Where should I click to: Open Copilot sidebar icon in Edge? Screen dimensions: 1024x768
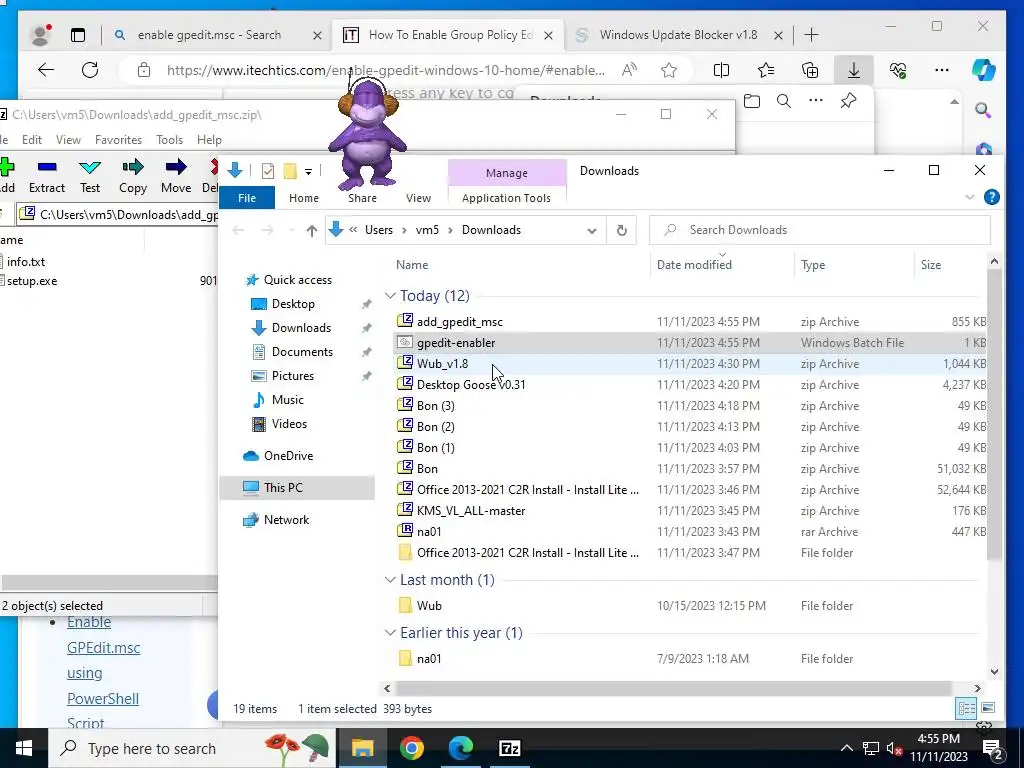[984, 70]
